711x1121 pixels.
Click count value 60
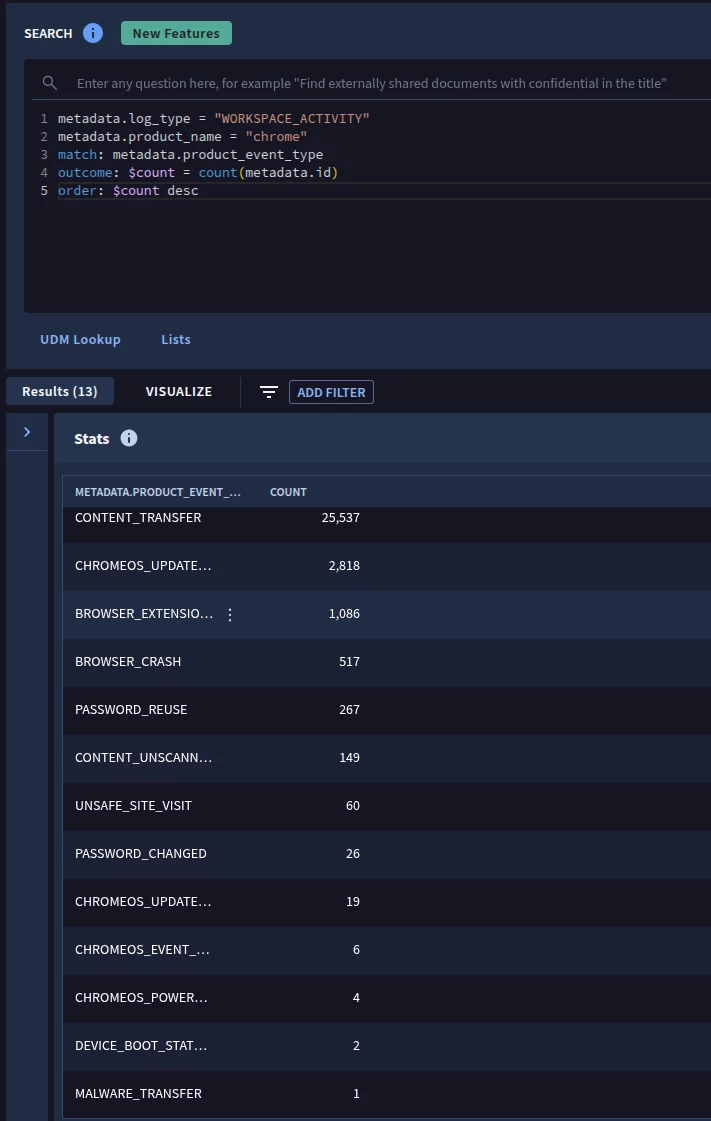[x=352, y=806]
